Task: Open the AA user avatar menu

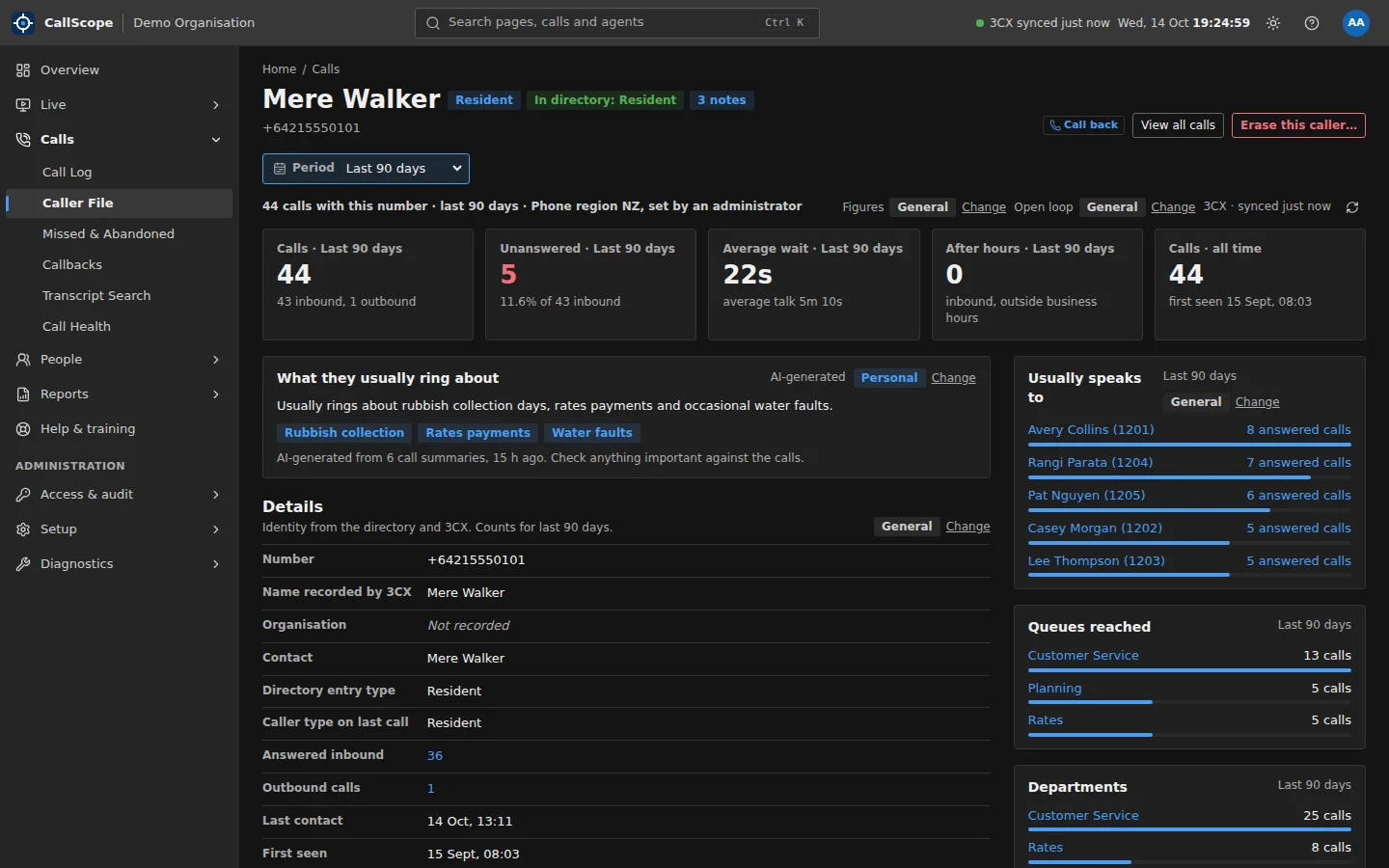Action: [x=1356, y=22]
